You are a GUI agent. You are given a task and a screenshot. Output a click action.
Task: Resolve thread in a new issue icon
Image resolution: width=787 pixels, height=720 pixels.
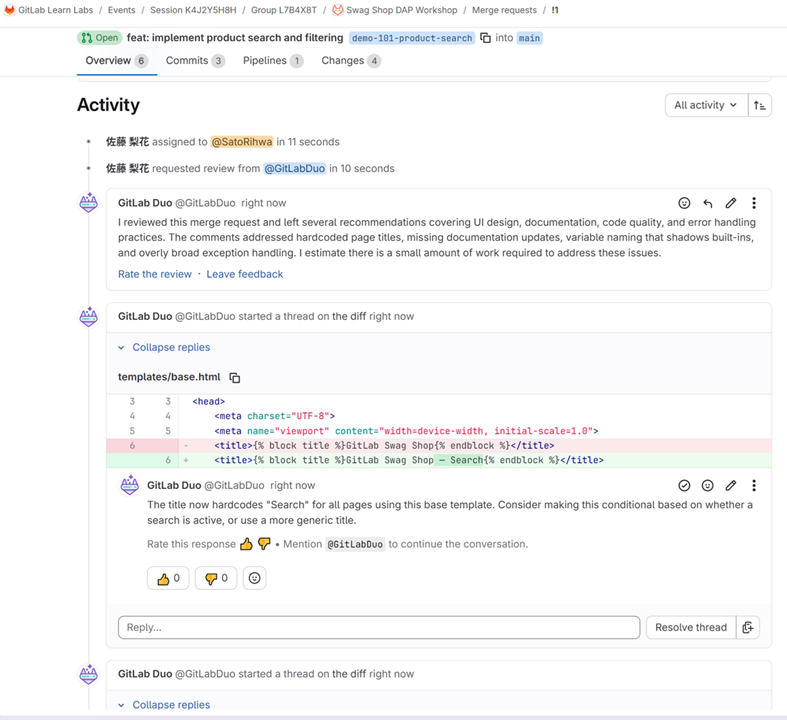(748, 627)
